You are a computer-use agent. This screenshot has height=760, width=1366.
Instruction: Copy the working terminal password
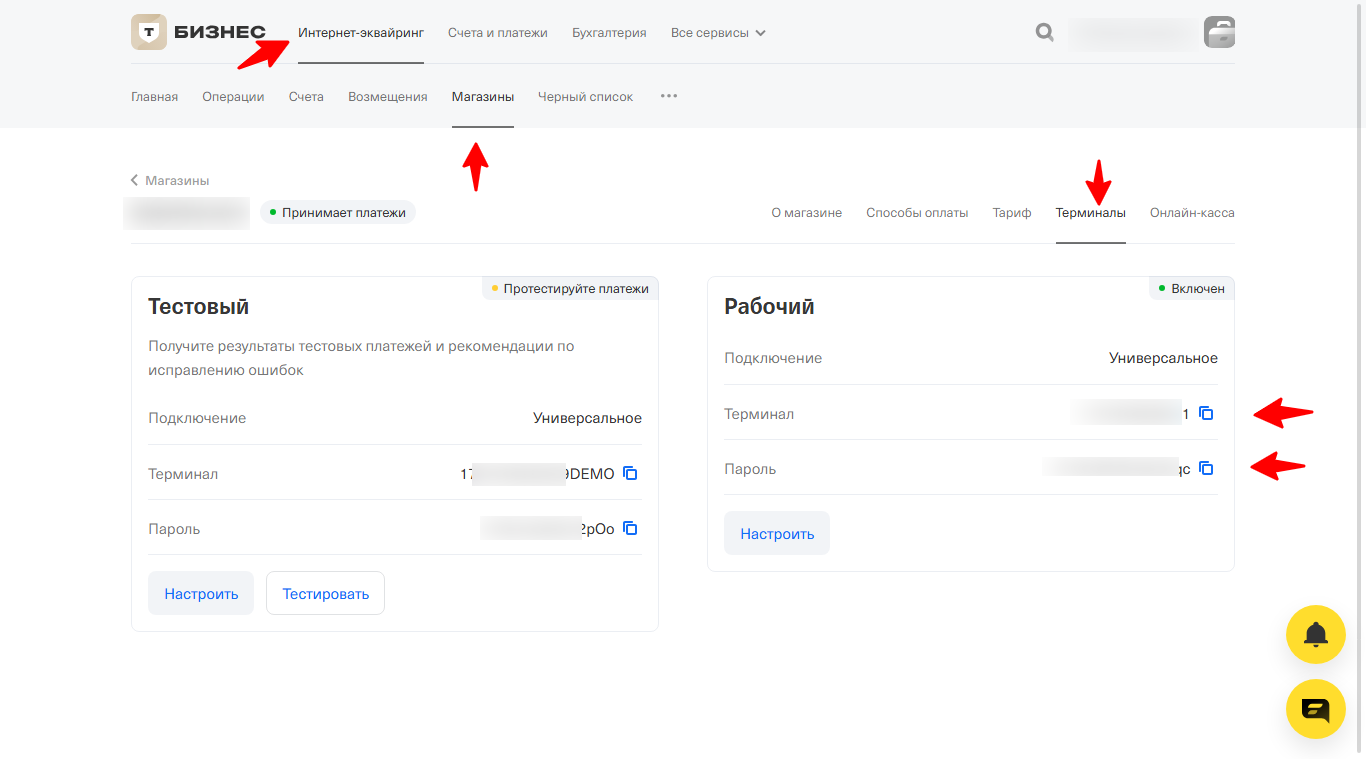tap(1206, 468)
